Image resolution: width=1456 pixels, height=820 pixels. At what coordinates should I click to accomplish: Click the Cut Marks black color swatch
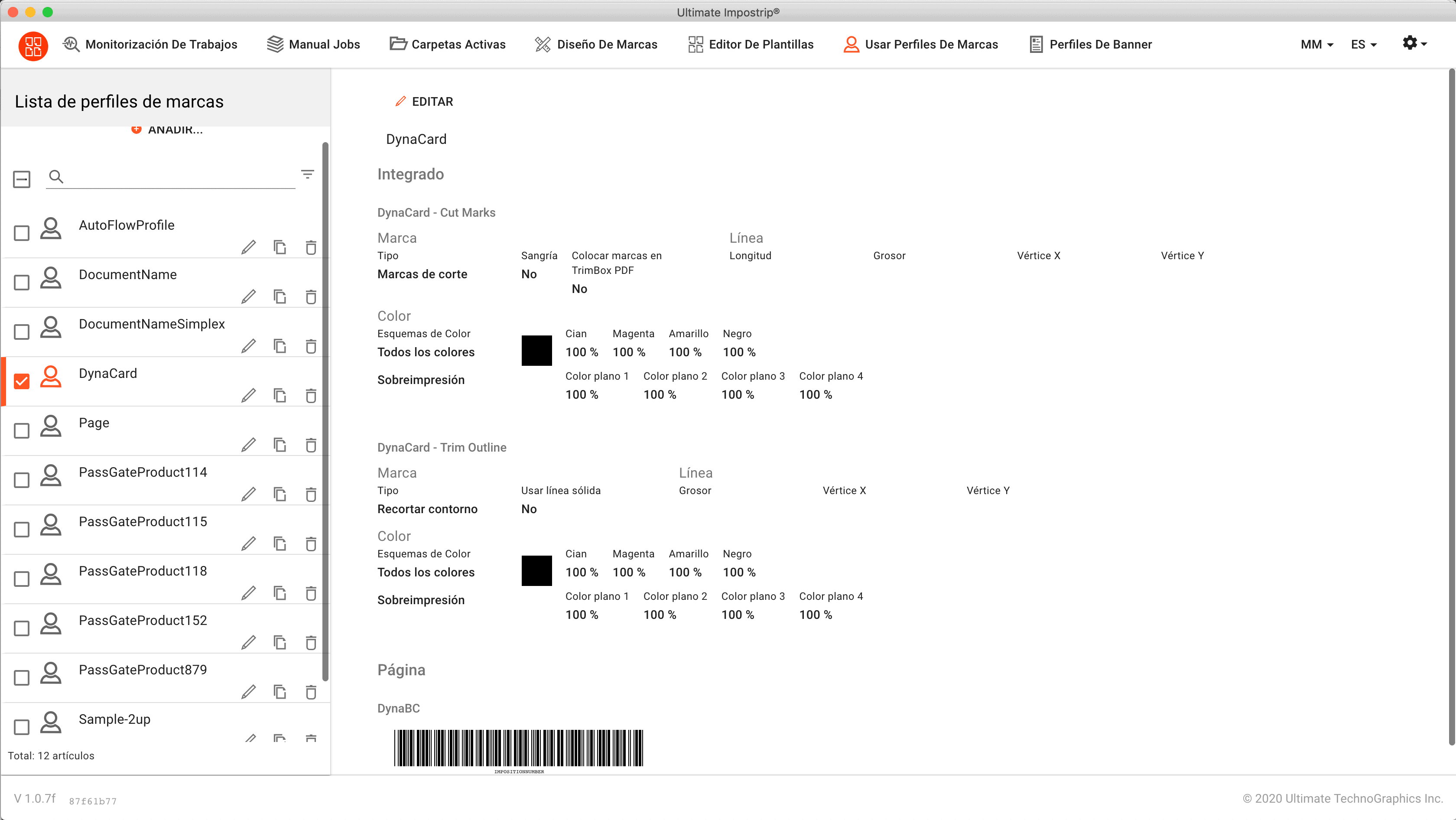coord(536,350)
